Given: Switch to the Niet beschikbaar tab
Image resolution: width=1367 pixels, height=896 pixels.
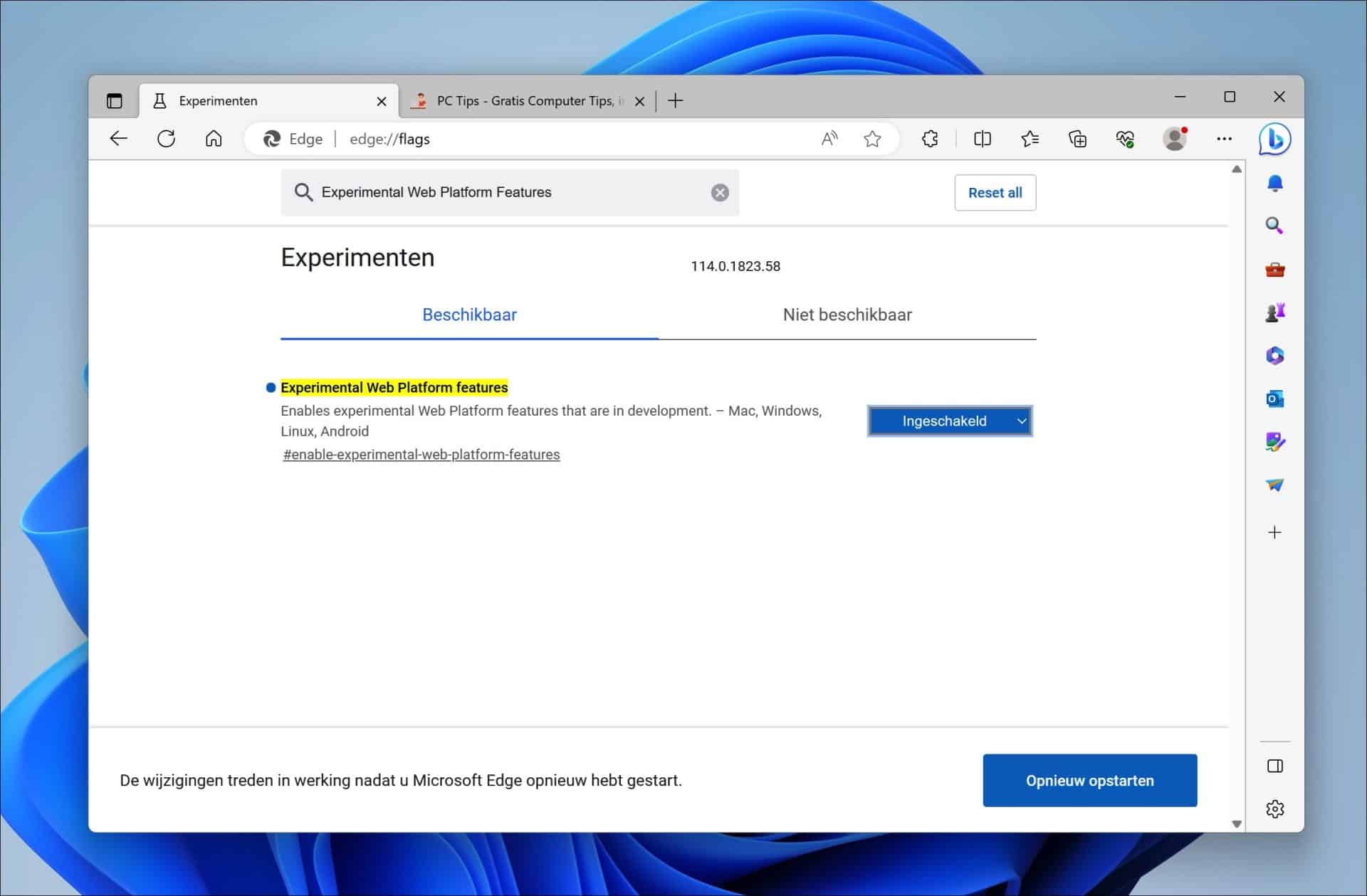Looking at the screenshot, I should (x=847, y=315).
